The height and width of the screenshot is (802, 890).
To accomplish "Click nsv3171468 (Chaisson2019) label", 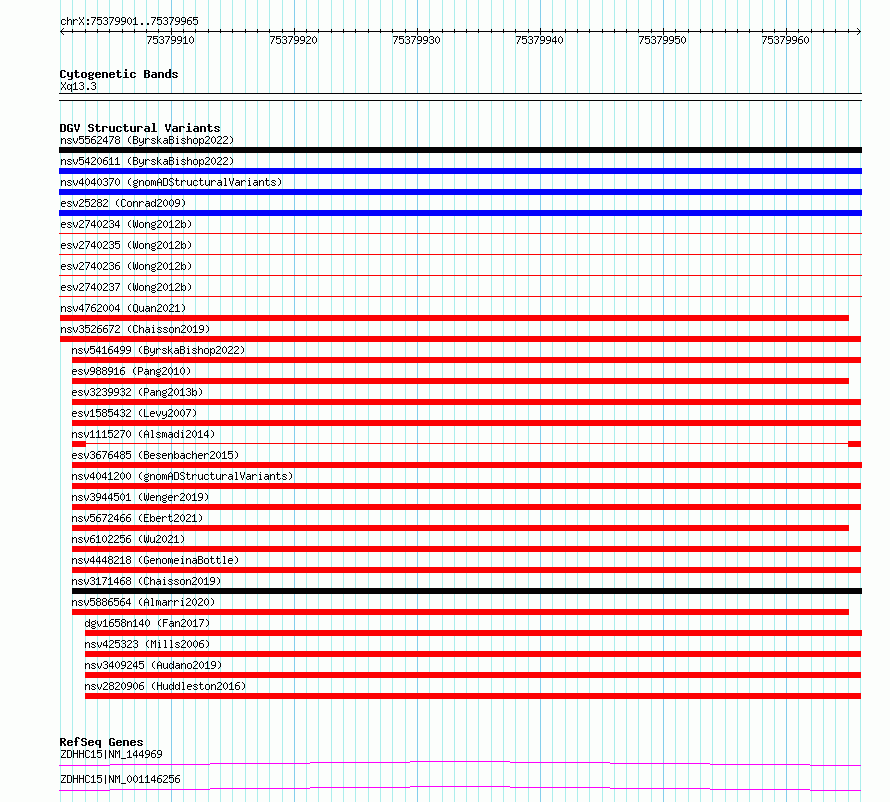I will point(146,581).
